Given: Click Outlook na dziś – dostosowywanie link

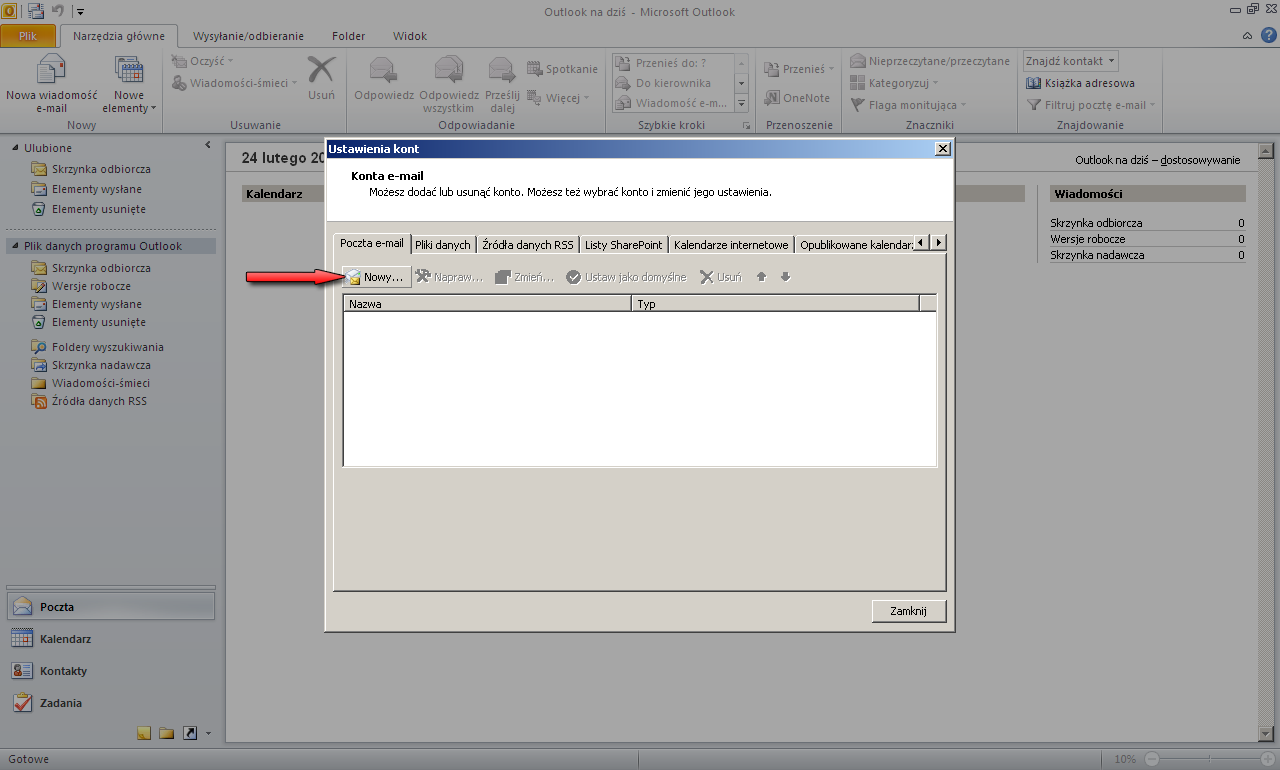Looking at the screenshot, I should click(1157, 160).
